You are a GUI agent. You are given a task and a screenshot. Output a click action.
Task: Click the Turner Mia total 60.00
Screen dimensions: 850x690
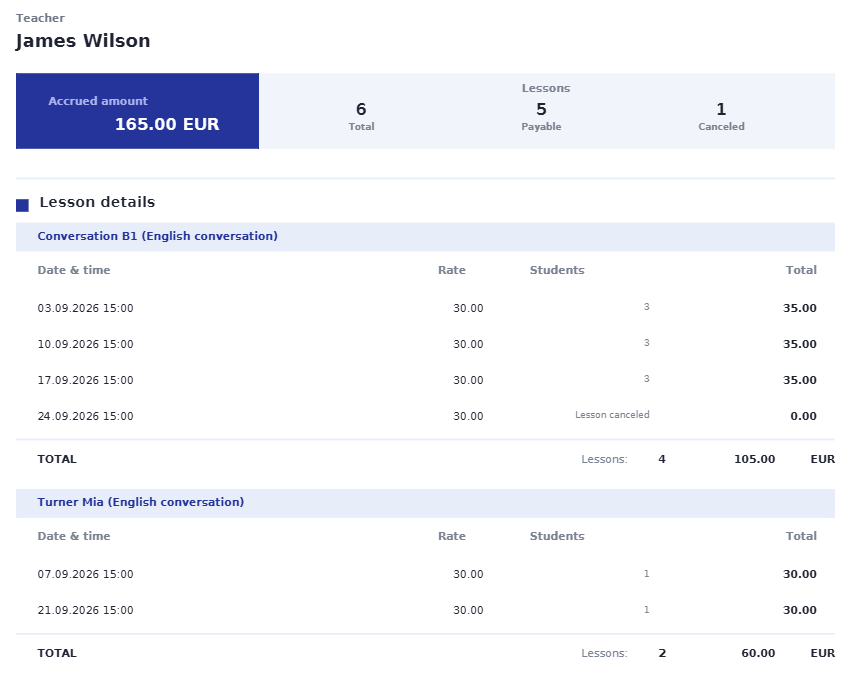coord(758,653)
